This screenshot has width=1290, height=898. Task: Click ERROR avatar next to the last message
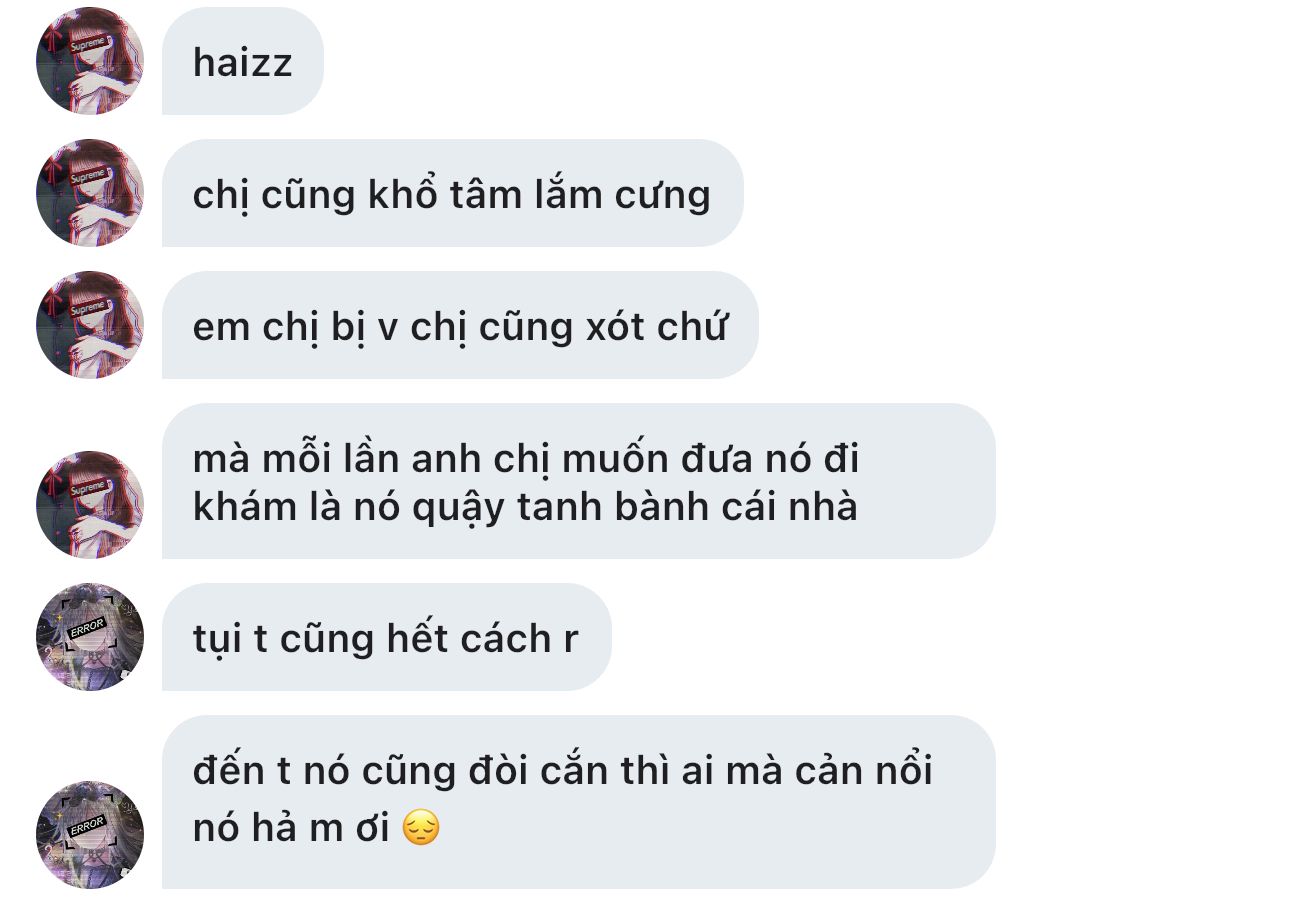[90, 834]
